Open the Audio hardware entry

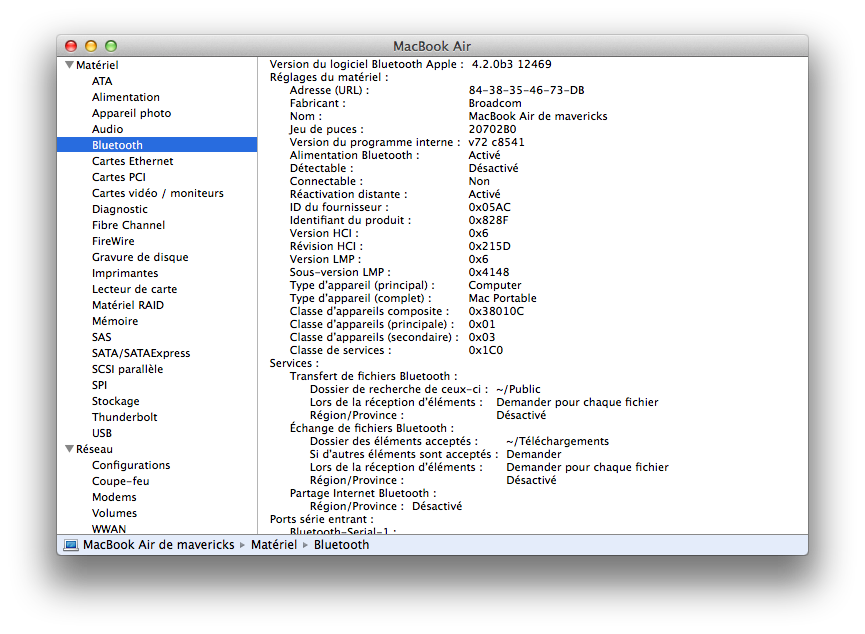(108, 129)
